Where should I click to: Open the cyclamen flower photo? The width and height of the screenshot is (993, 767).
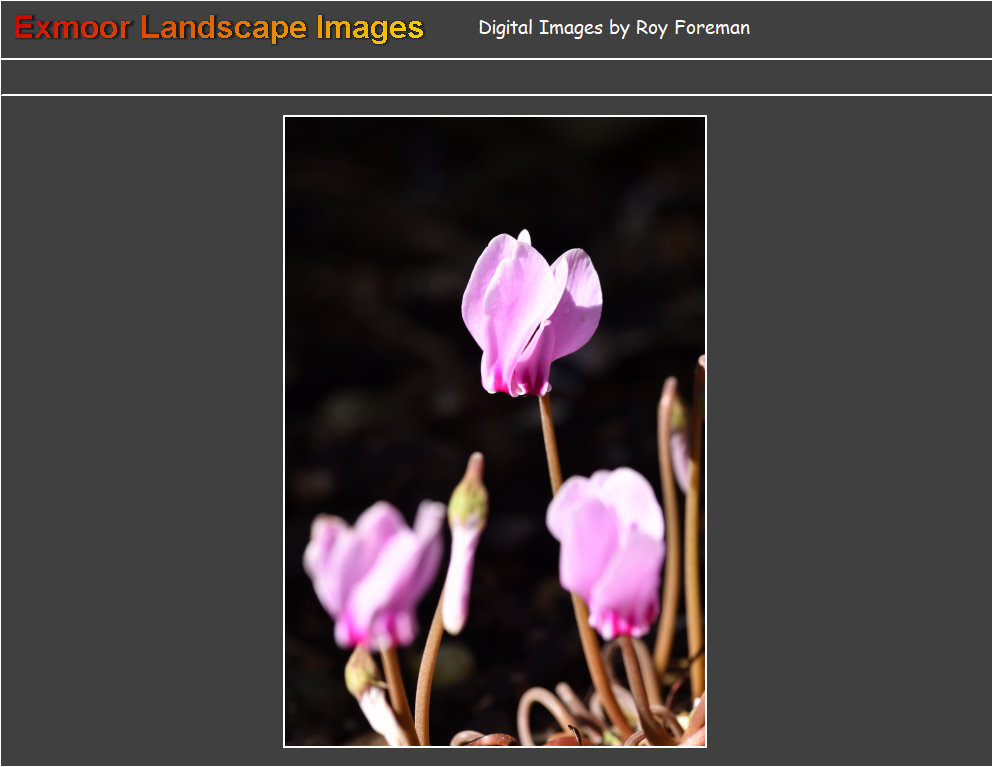point(495,431)
